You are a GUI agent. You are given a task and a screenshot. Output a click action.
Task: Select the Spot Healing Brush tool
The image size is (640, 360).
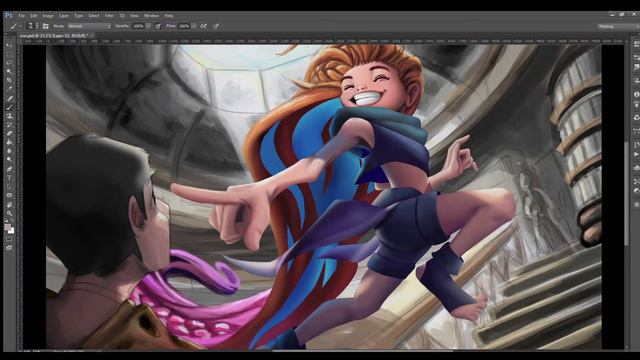tap(9, 98)
